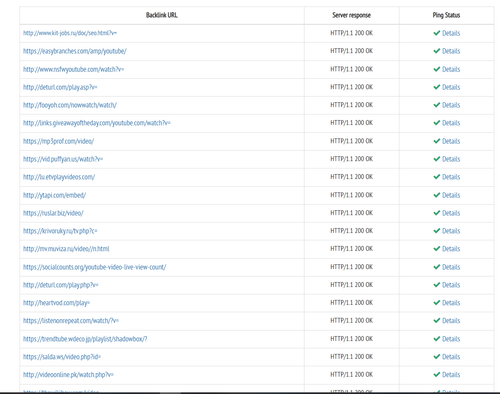Open the listenonrepeat.com watch link
The width and height of the screenshot is (500, 394).
click(x=71, y=321)
